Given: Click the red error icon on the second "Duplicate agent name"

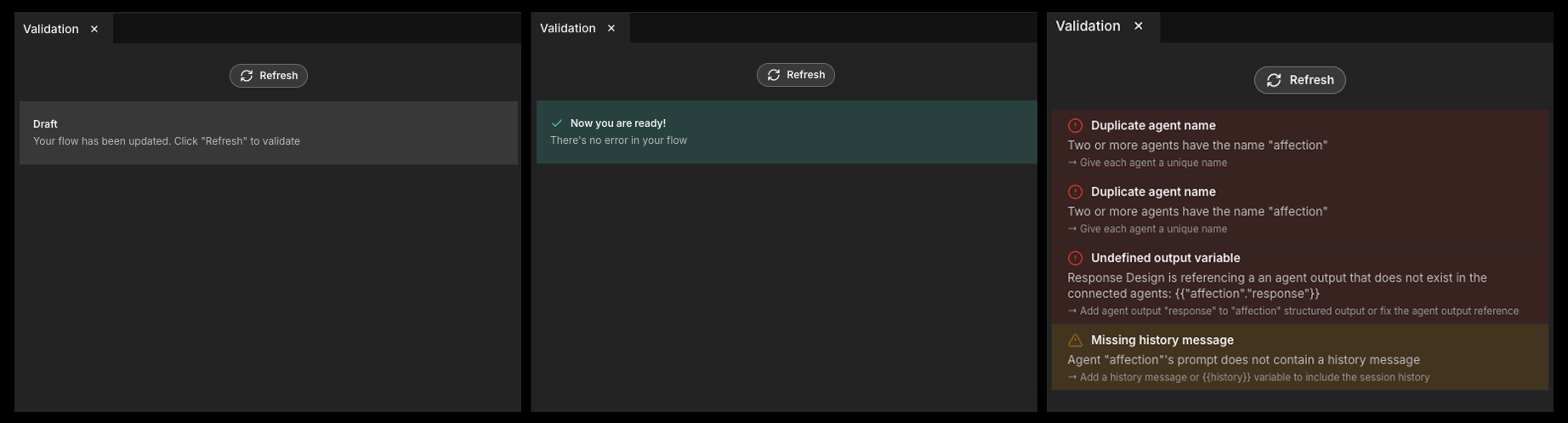Looking at the screenshot, I should click(1075, 192).
